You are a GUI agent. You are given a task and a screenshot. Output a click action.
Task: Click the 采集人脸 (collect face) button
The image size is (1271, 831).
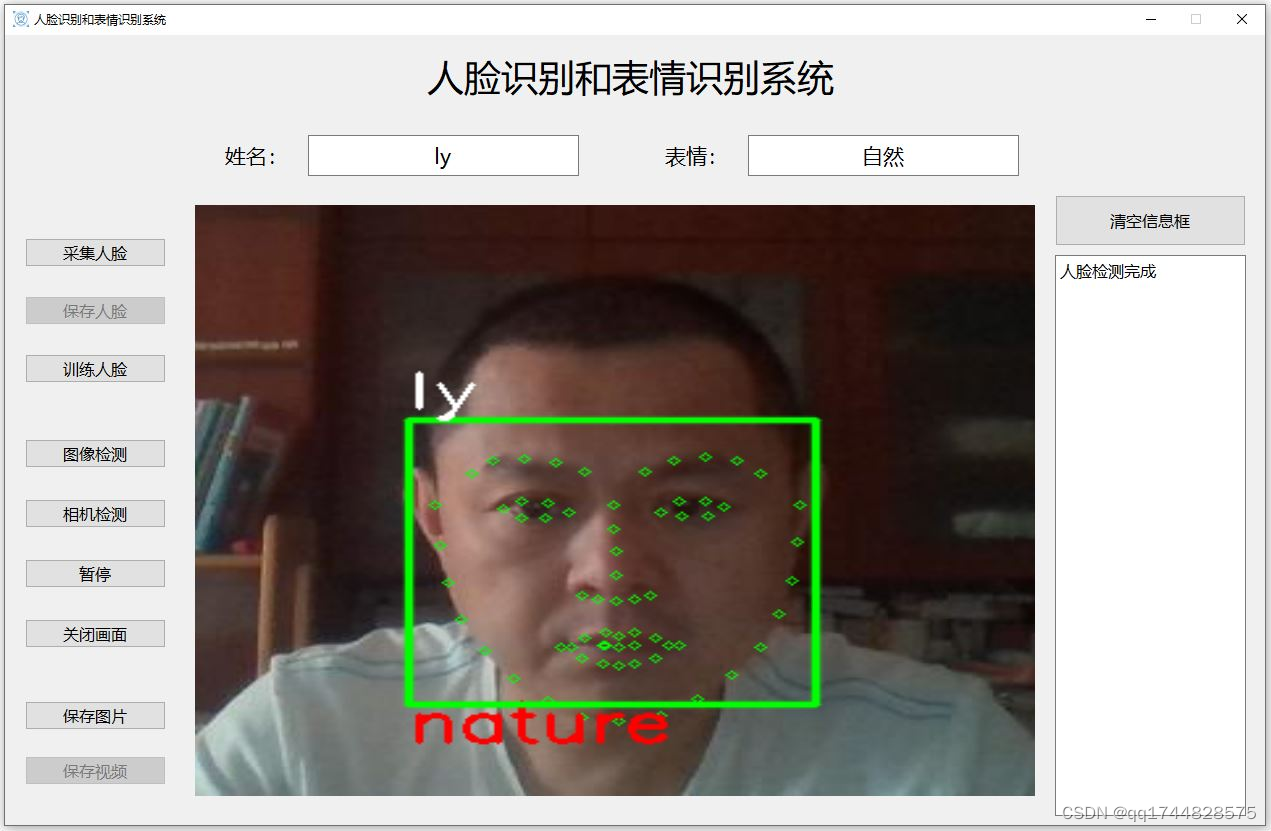(x=95, y=252)
